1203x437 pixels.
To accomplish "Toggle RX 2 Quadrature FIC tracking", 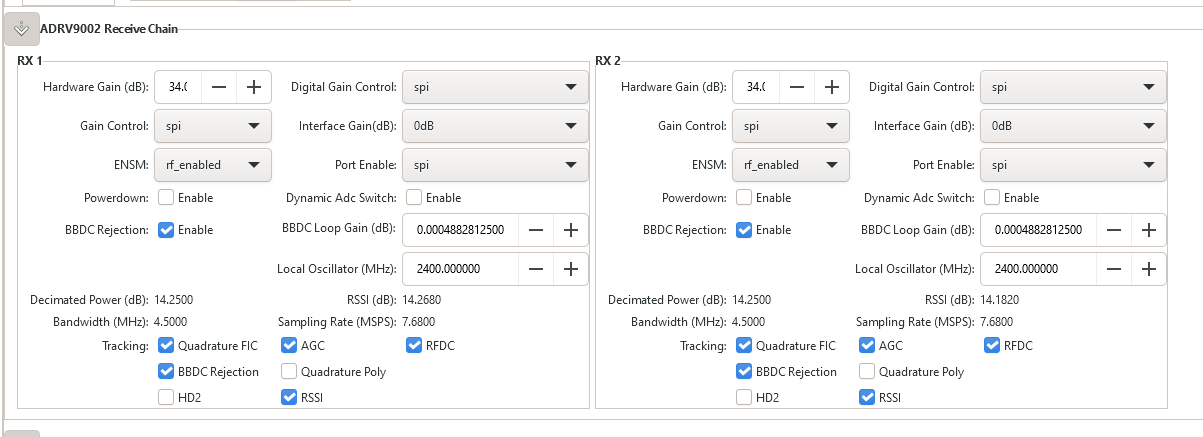I will (744, 346).
